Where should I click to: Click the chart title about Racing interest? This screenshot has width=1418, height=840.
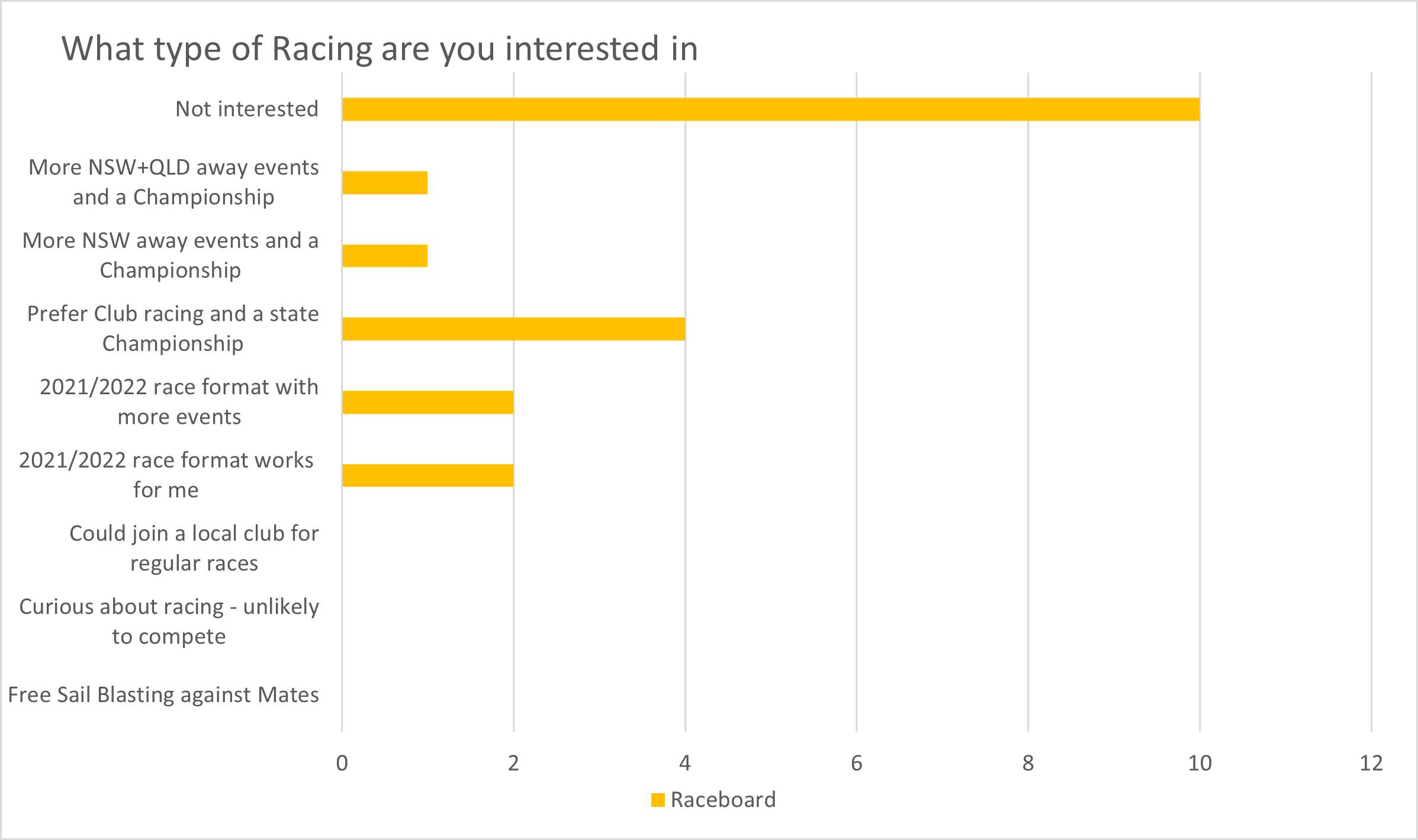(x=380, y=49)
